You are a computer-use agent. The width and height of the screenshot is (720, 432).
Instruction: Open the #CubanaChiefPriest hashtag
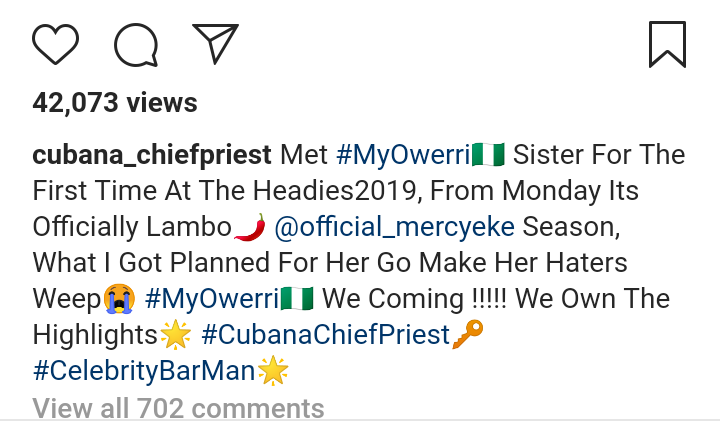coord(325,335)
